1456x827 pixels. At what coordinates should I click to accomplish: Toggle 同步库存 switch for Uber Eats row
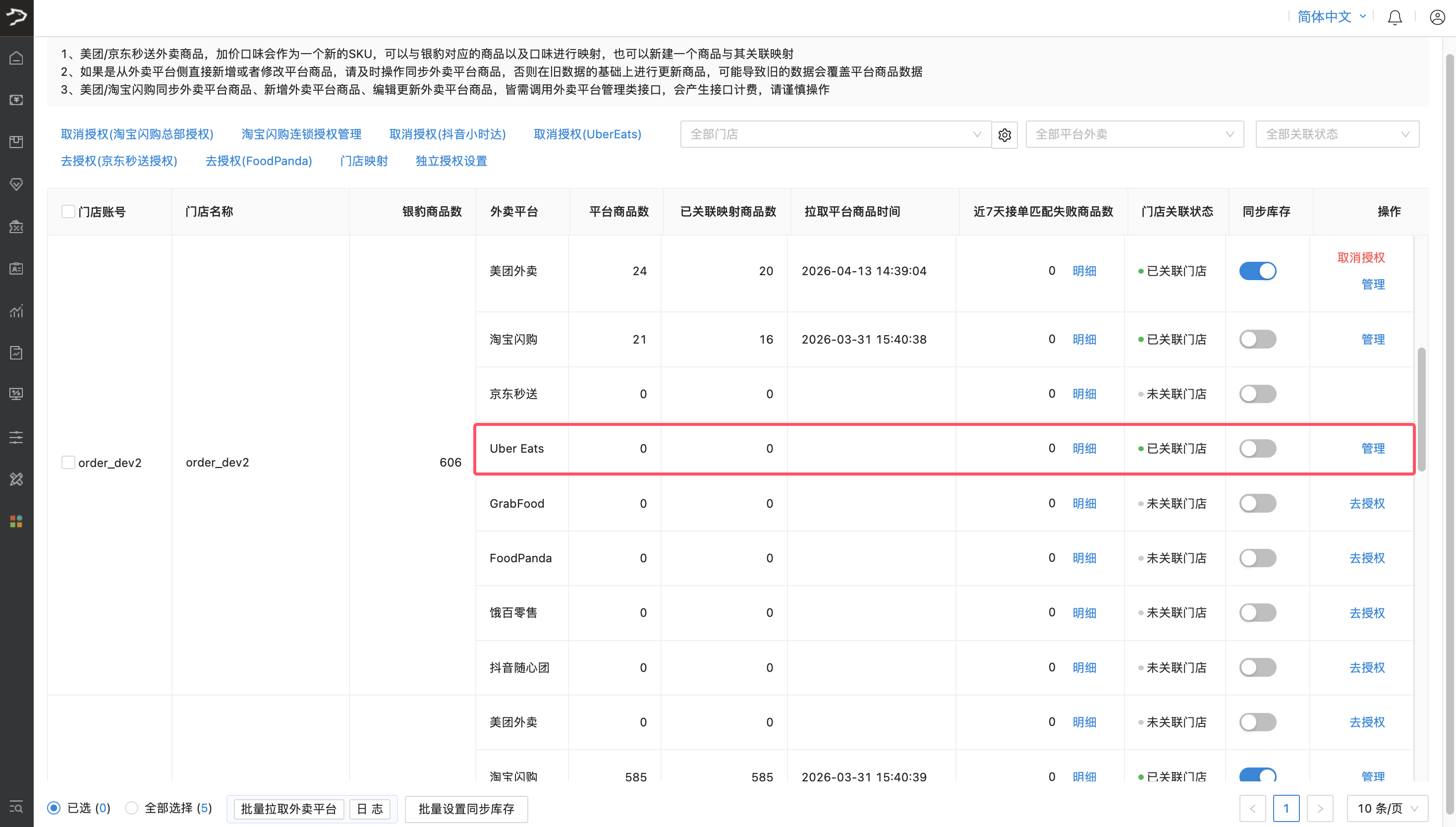(x=1257, y=448)
